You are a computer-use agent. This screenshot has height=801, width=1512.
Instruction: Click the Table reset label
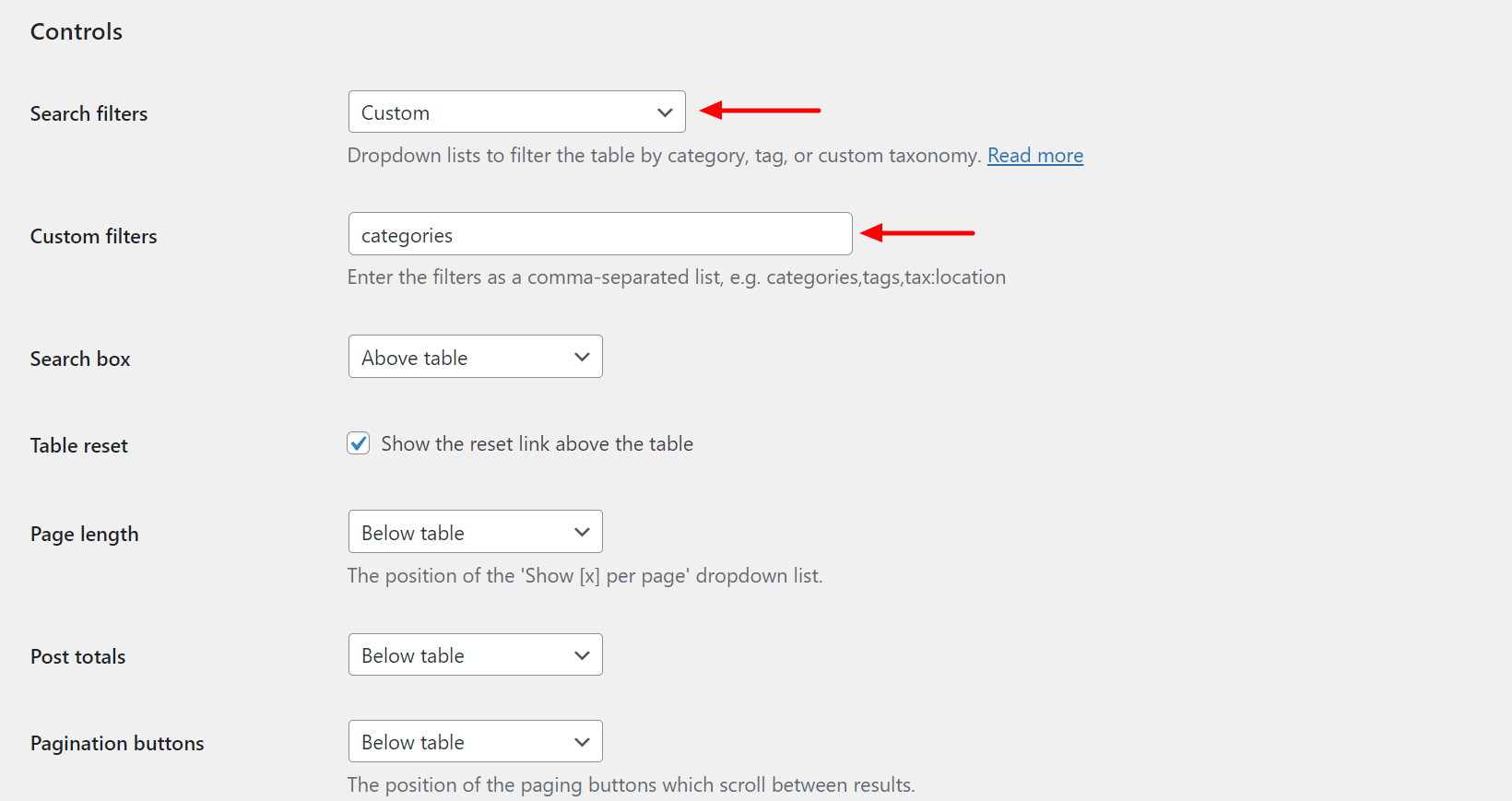tap(78, 445)
